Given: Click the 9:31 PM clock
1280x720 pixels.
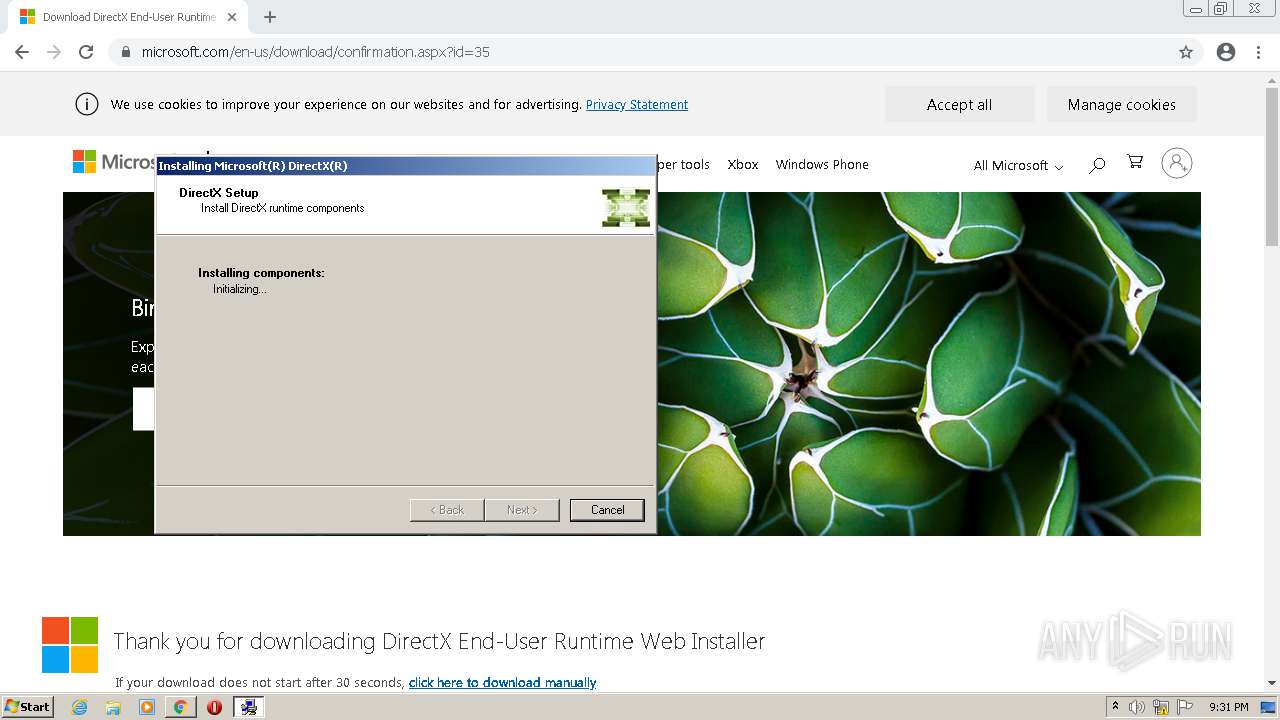Looking at the screenshot, I should coord(1229,707).
